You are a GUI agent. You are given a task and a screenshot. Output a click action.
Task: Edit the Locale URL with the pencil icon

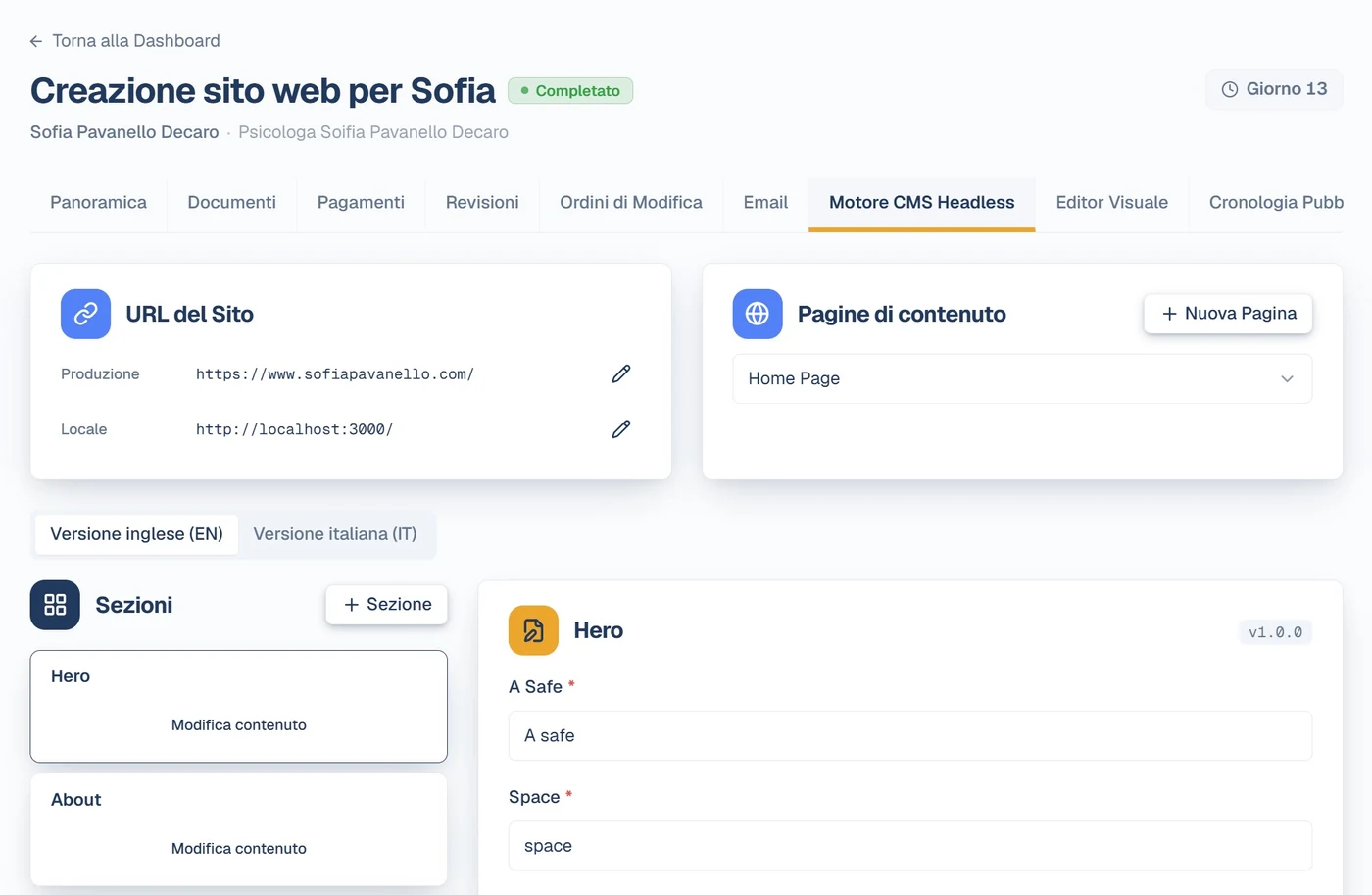coord(621,429)
